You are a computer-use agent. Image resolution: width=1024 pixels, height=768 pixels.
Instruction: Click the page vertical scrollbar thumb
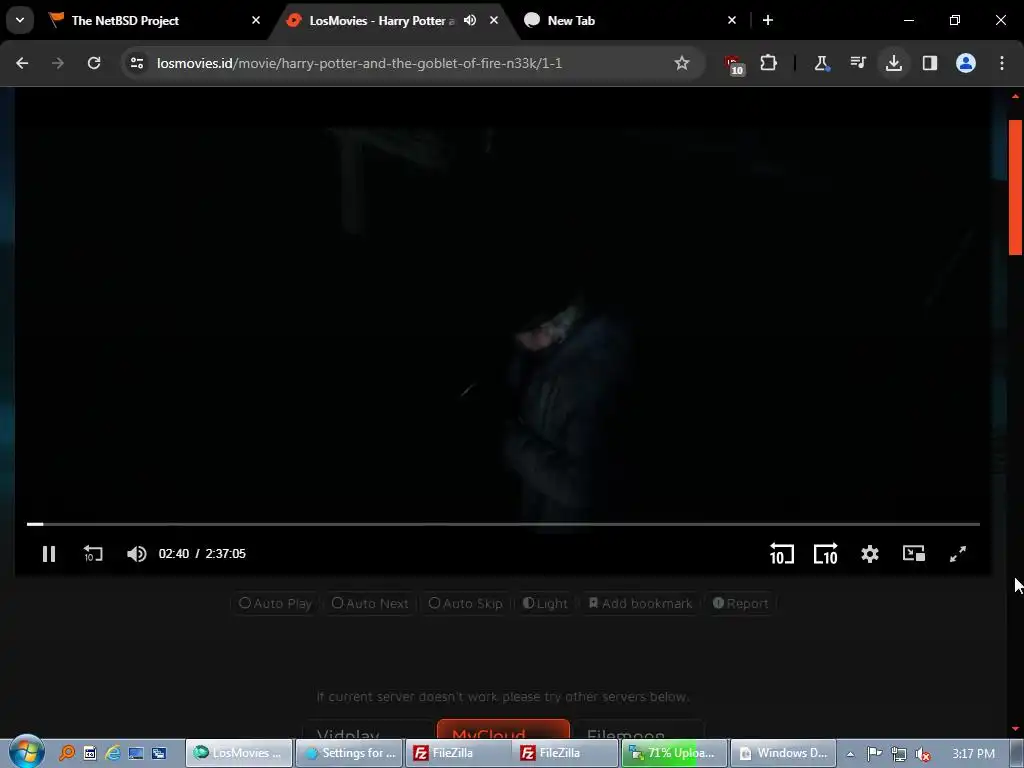tap(1016, 187)
